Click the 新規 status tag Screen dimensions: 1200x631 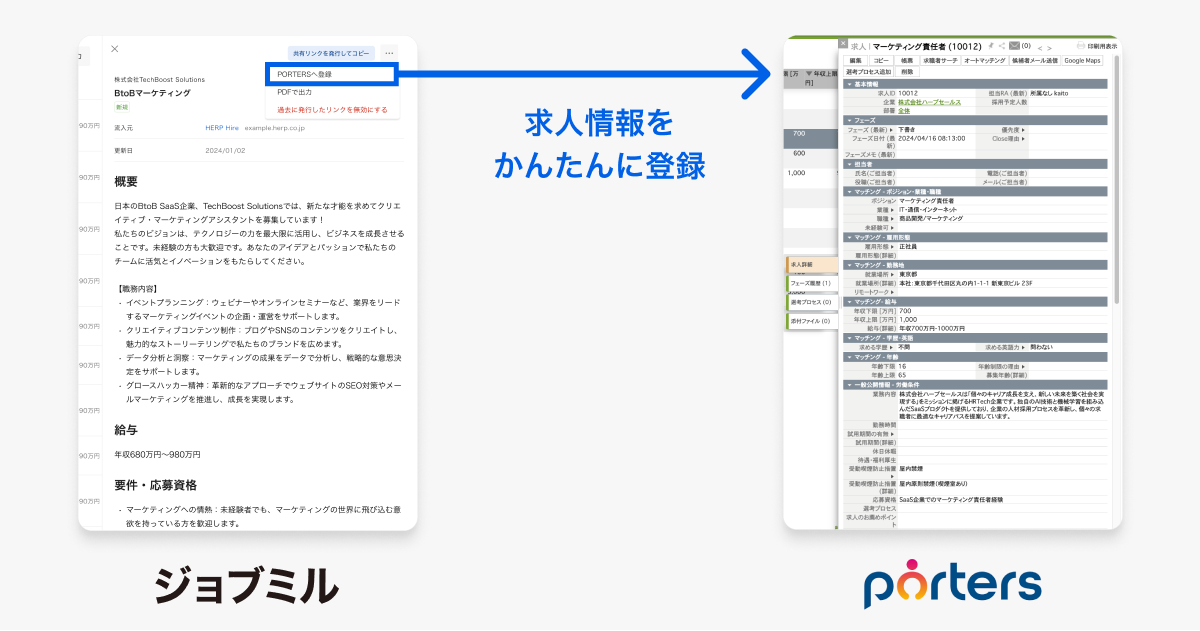tap(122, 107)
